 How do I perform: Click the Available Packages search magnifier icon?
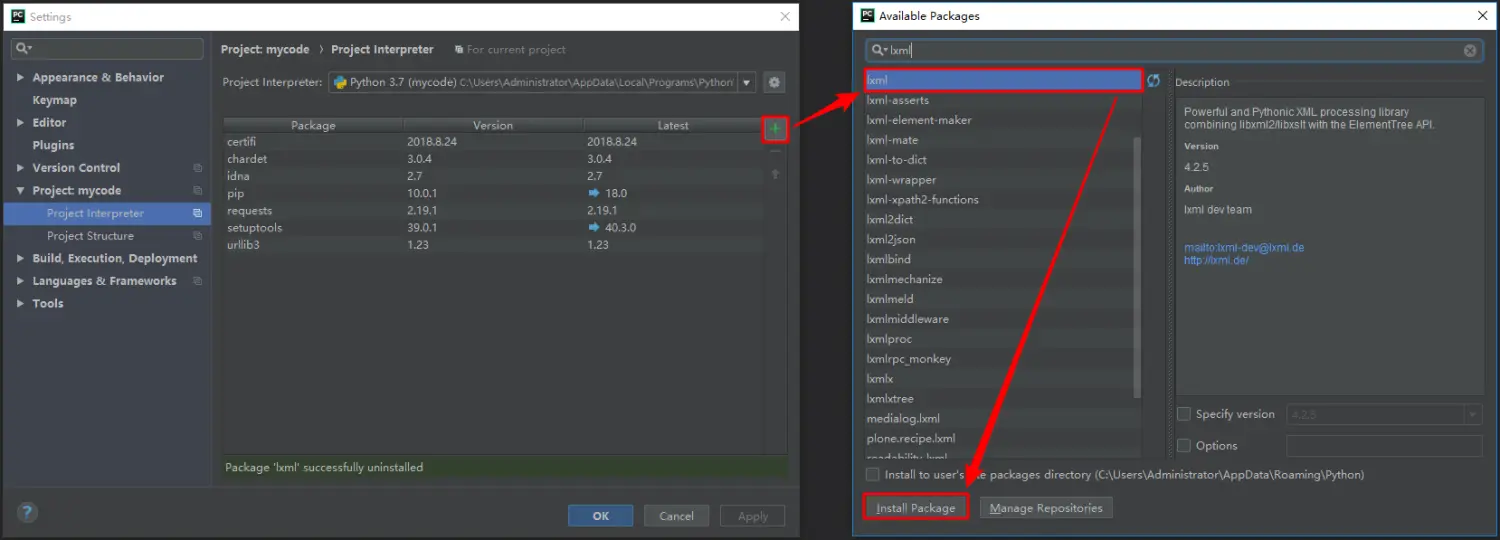(x=879, y=50)
